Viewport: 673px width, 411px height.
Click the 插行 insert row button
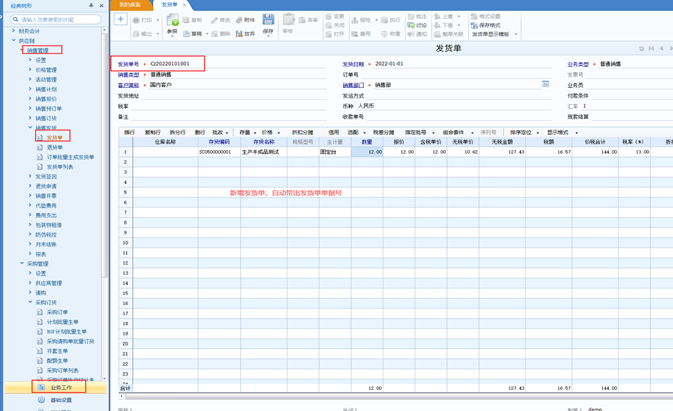[129, 133]
